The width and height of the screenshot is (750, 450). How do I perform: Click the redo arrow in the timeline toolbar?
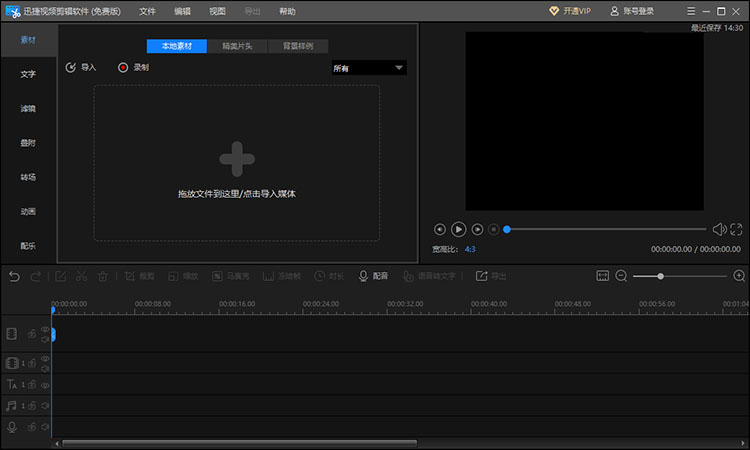click(35, 276)
